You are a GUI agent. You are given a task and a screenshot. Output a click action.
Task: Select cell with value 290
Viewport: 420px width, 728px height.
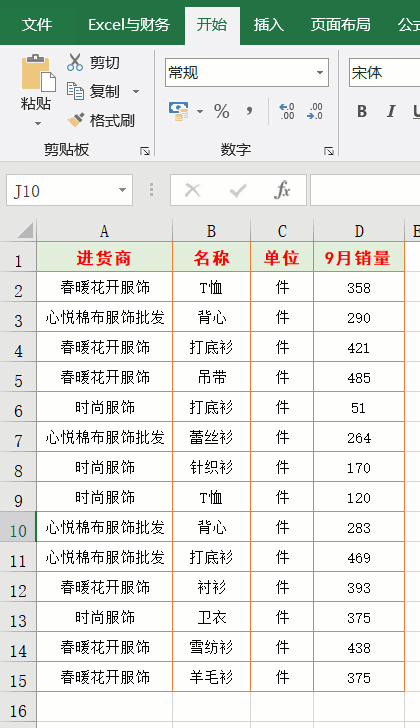(359, 317)
